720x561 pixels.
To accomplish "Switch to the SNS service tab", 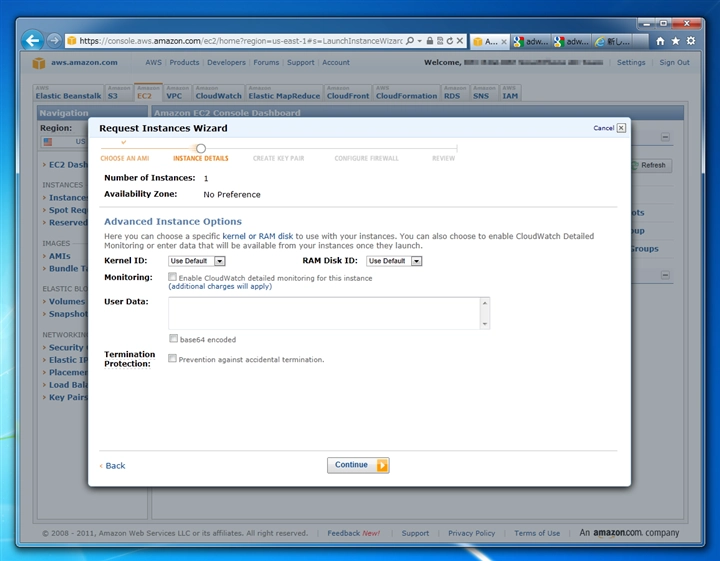I will tap(484, 93).
